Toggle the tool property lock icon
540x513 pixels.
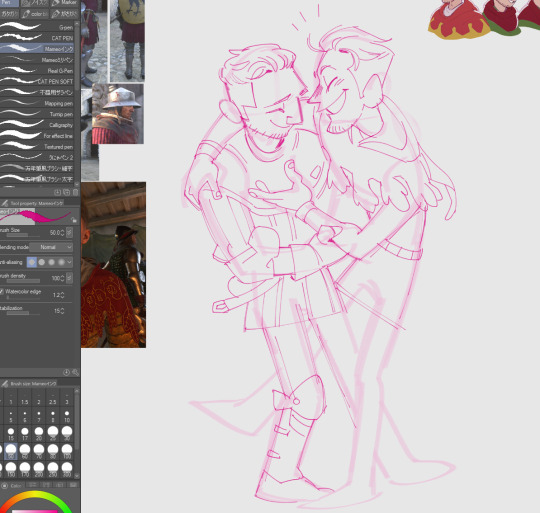pyautogui.click(x=73, y=220)
